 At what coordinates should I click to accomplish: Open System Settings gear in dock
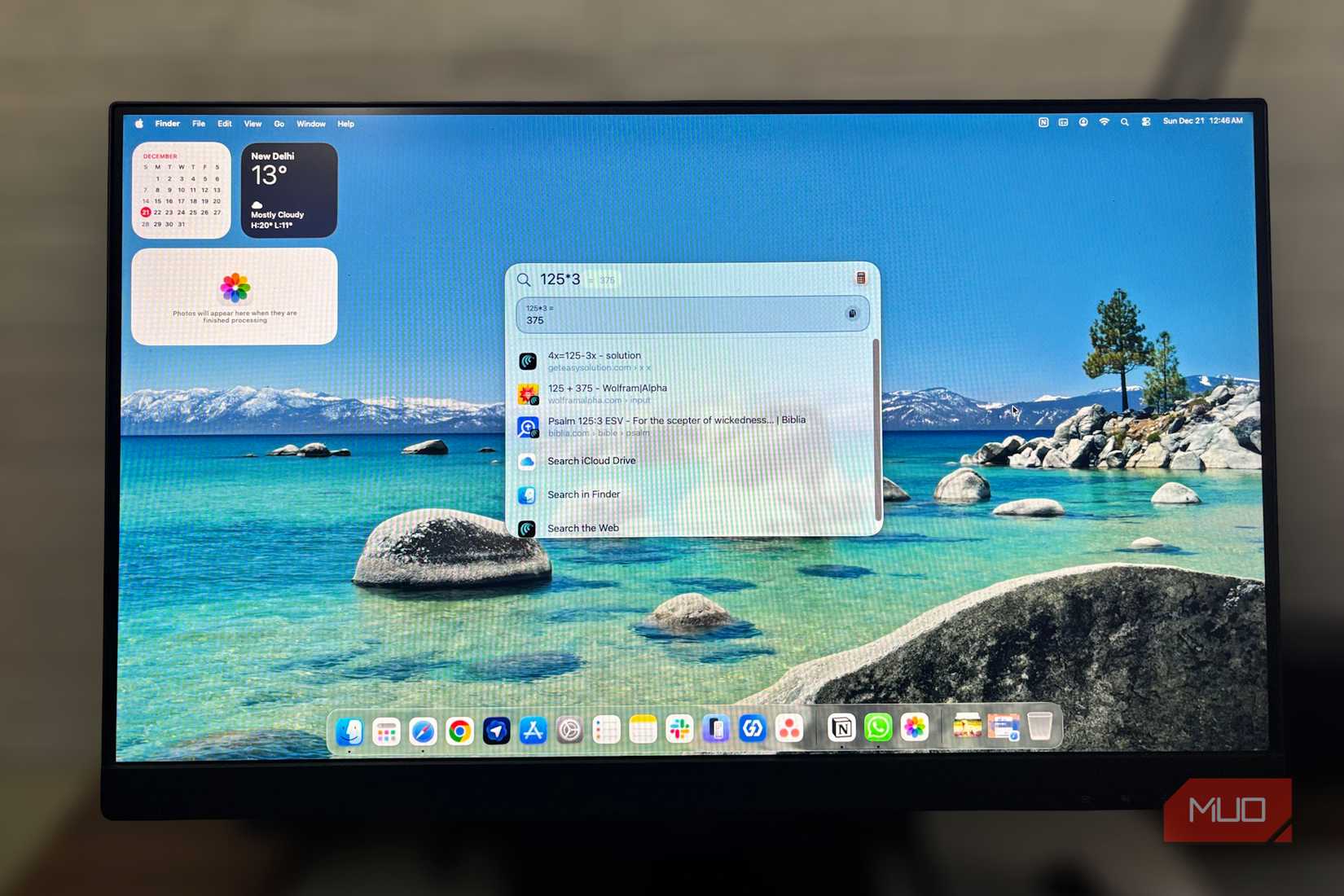pyautogui.click(x=569, y=731)
